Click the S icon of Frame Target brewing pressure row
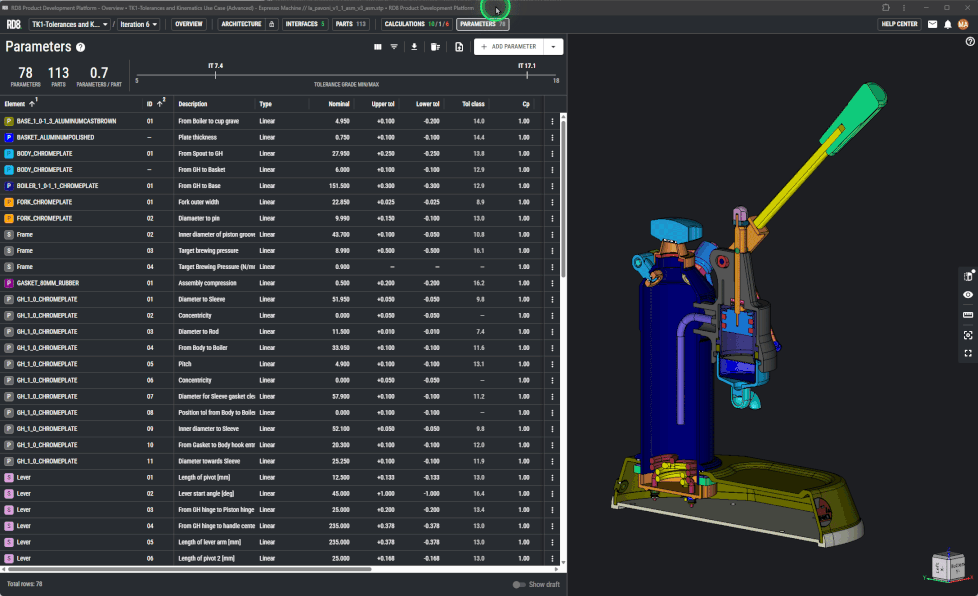The image size is (978, 596). click(x=9, y=251)
